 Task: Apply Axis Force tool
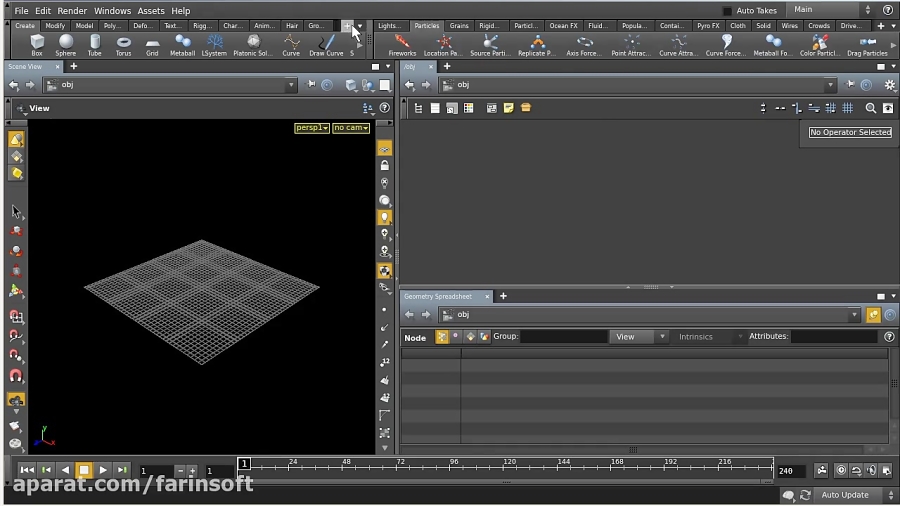584,45
